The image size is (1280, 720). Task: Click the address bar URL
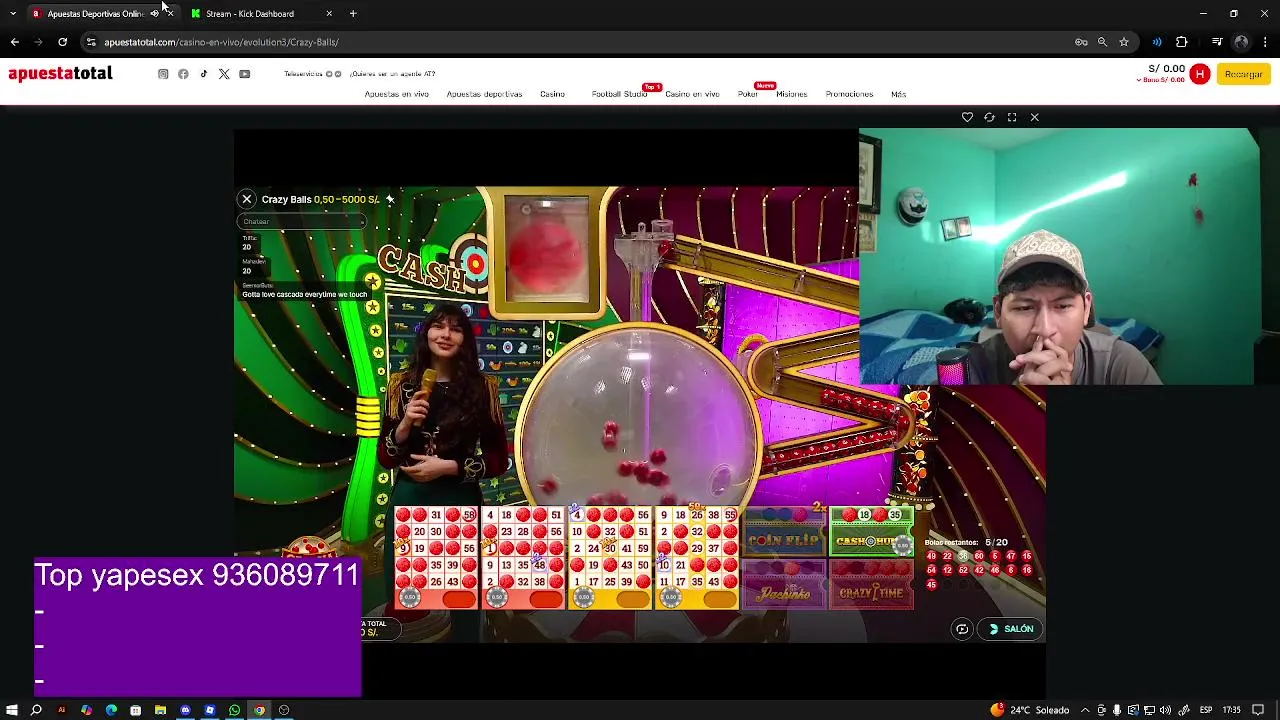pyautogui.click(x=221, y=42)
